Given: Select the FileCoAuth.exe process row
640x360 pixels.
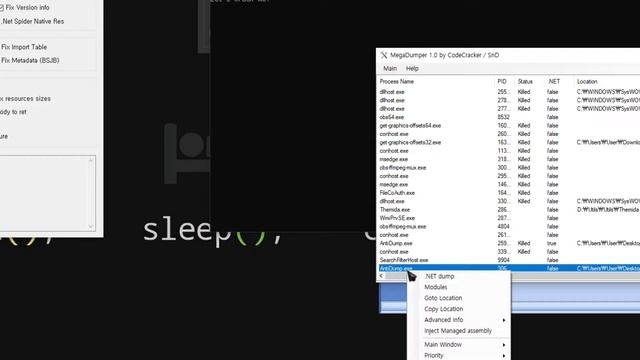Looking at the screenshot, I should (509, 193).
